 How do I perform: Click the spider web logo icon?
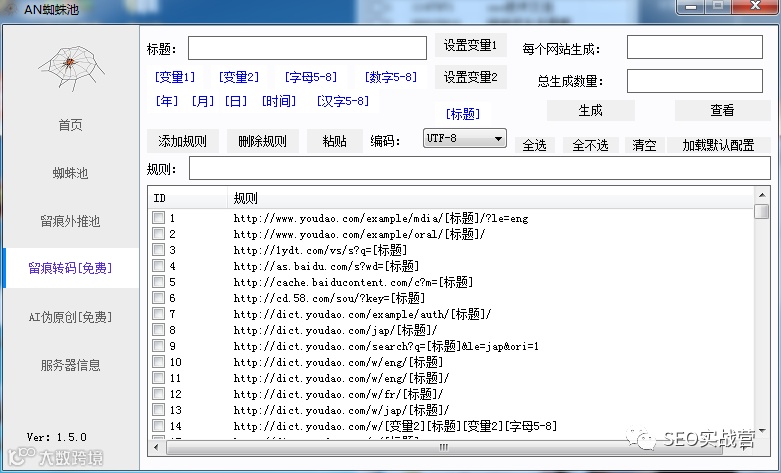coord(71,67)
